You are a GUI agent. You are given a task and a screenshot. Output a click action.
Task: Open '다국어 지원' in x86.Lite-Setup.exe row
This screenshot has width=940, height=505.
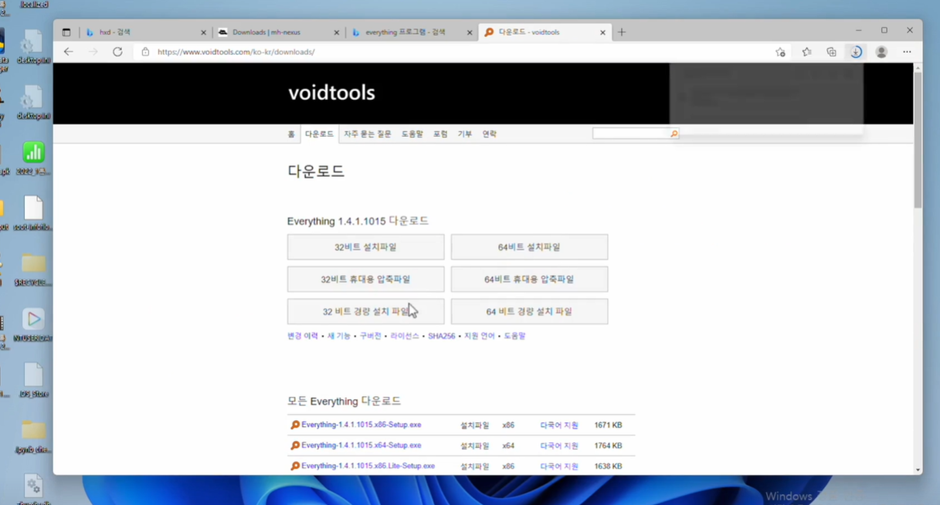(x=559, y=466)
